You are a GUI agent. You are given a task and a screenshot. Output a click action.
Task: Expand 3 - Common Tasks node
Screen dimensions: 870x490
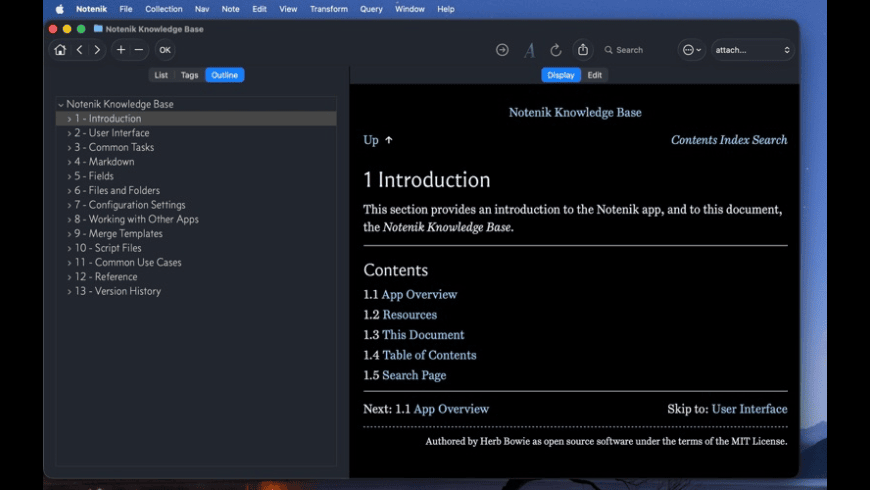[x=69, y=148]
